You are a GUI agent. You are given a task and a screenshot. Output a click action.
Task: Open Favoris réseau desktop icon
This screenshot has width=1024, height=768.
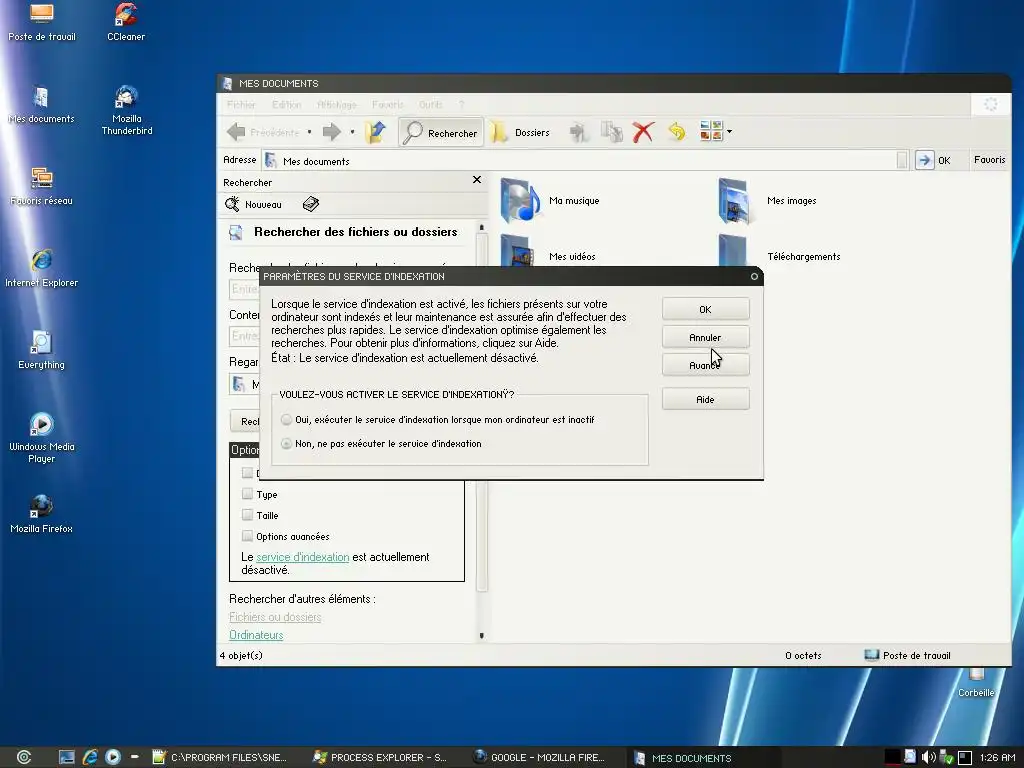[41, 186]
